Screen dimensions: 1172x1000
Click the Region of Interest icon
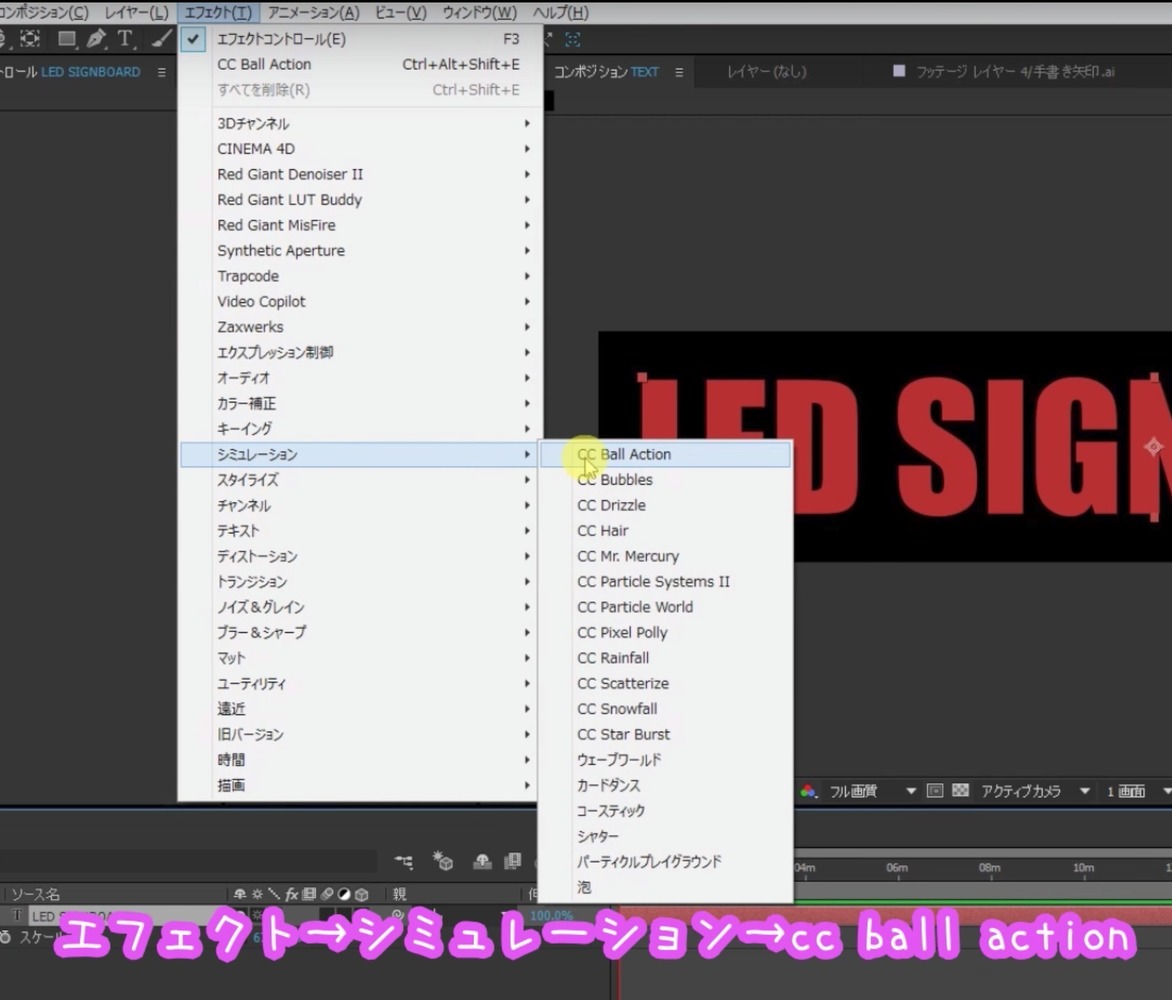pyautogui.click(x=934, y=791)
